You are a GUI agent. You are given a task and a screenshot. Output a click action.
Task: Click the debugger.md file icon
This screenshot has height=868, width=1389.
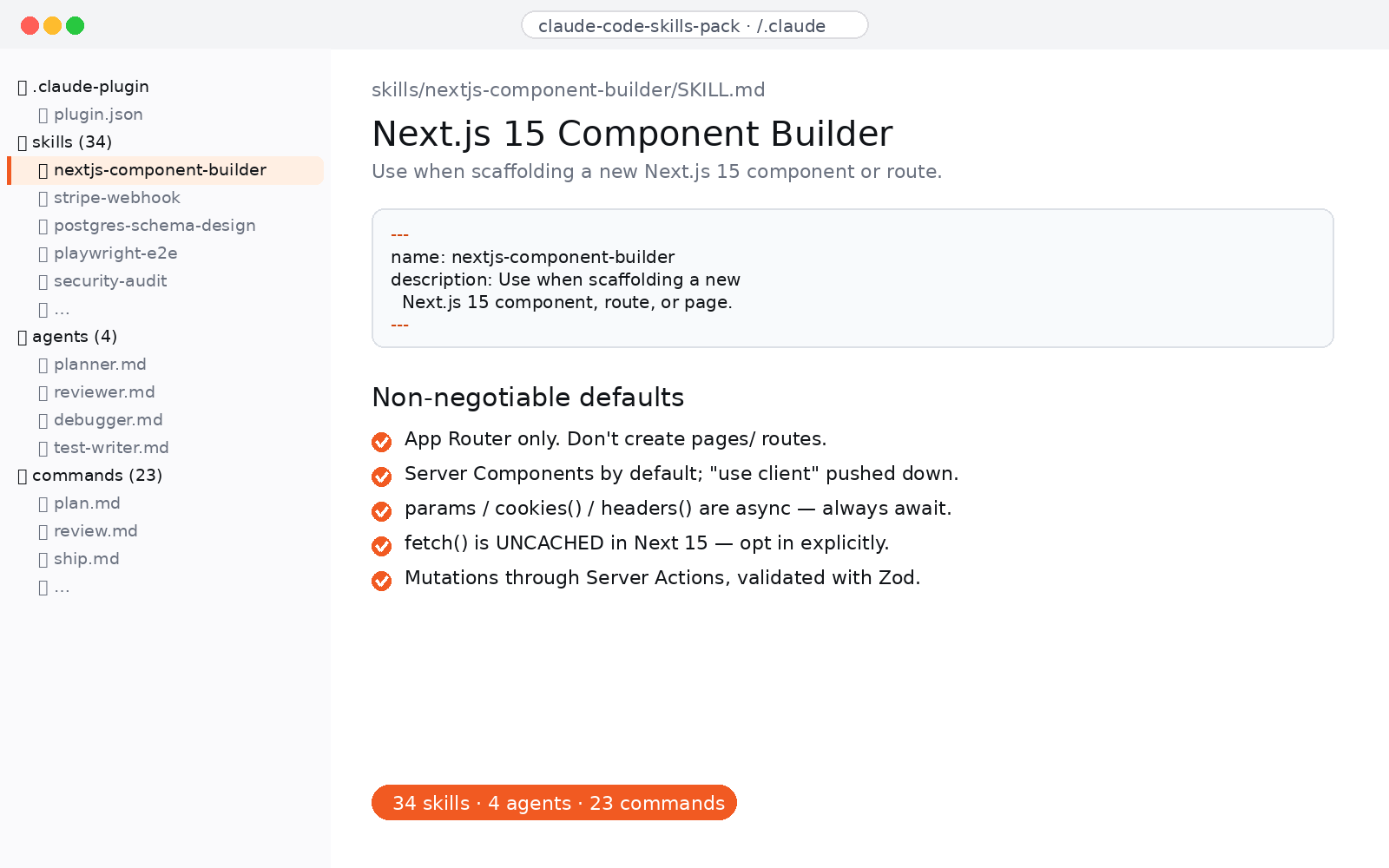[x=43, y=420]
